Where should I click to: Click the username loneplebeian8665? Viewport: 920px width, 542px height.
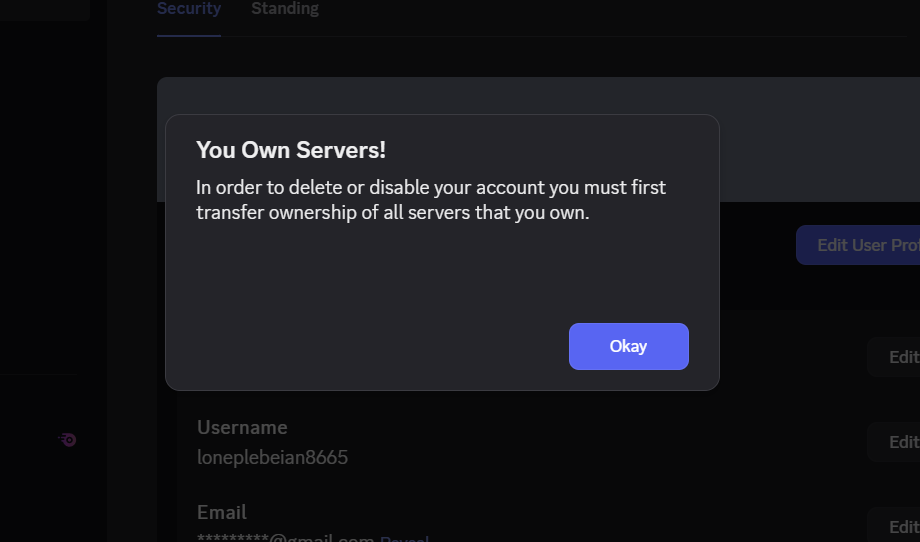pos(272,458)
